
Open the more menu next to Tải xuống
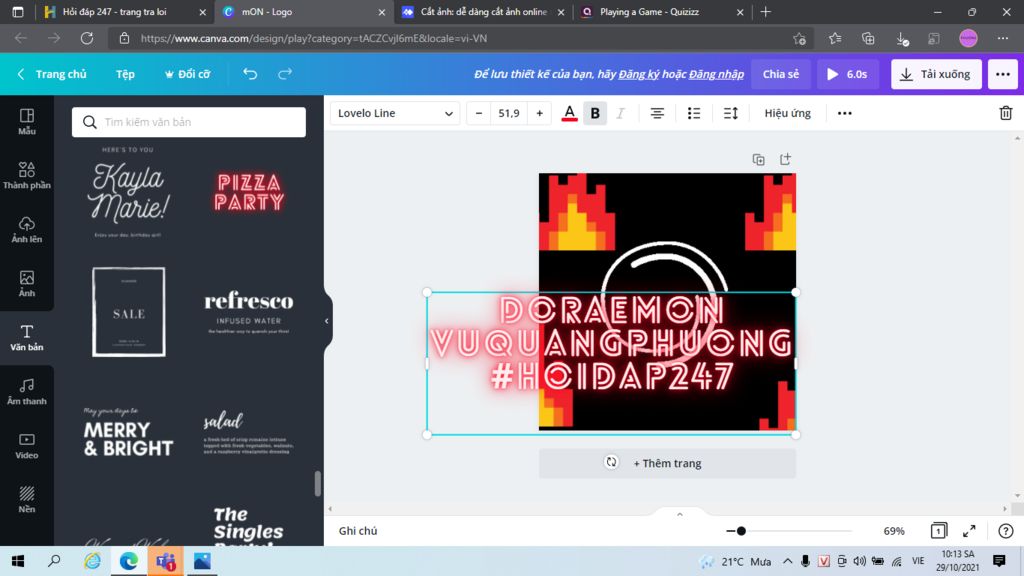pyautogui.click(x=1002, y=74)
